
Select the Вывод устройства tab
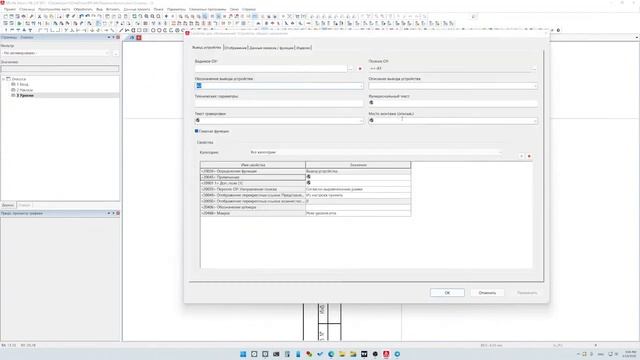tap(207, 47)
